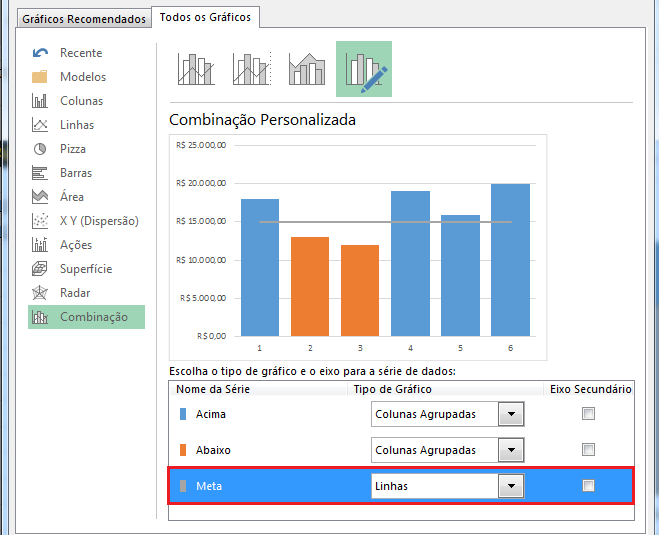Select the clustered column-line combo icon
The height and width of the screenshot is (535, 659).
195,69
